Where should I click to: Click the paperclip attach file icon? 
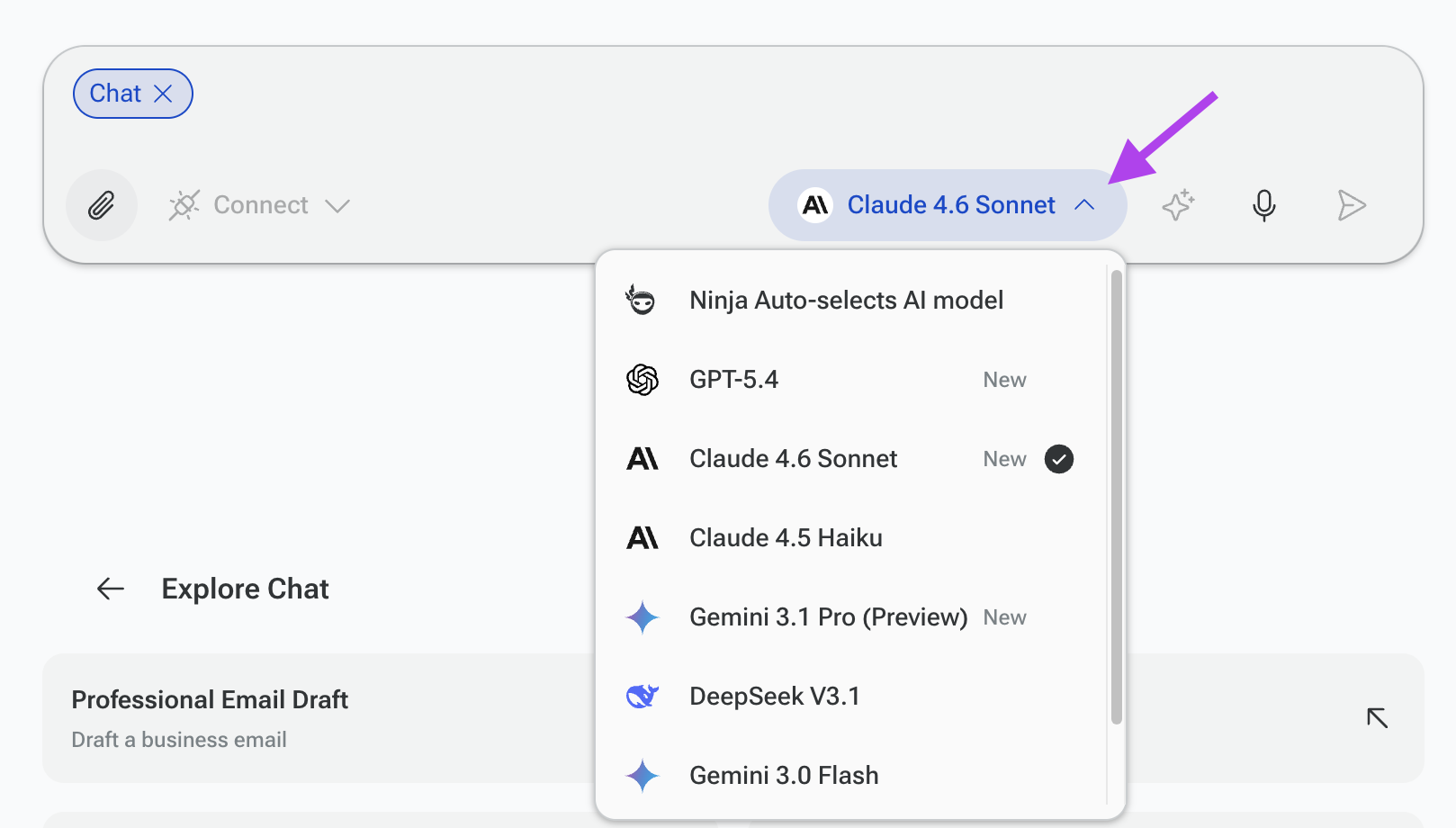(102, 205)
